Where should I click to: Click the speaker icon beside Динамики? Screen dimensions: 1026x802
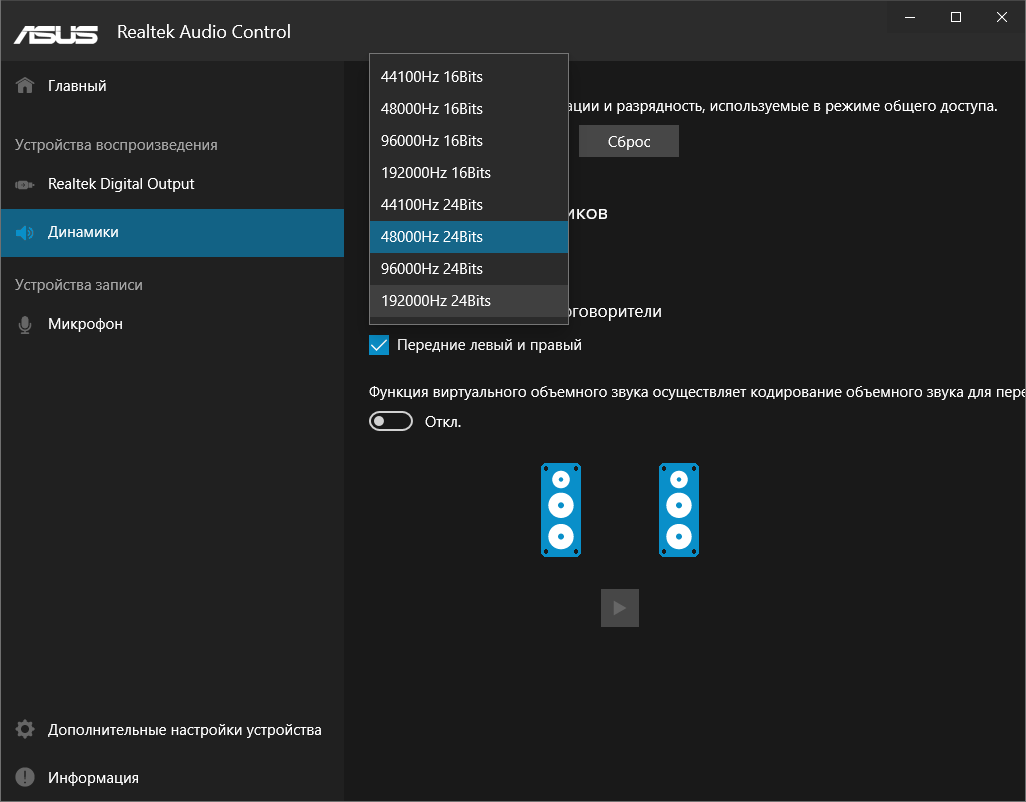point(25,232)
